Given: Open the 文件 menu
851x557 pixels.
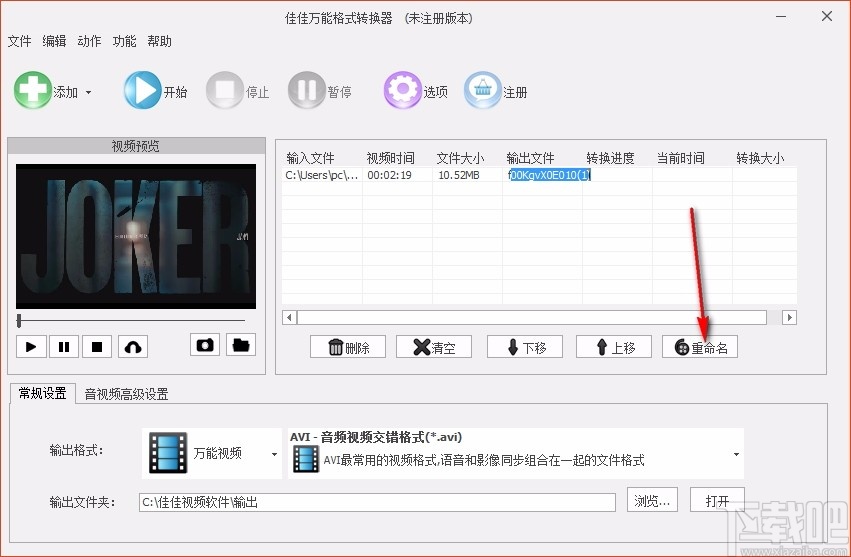Looking at the screenshot, I should coord(20,41).
